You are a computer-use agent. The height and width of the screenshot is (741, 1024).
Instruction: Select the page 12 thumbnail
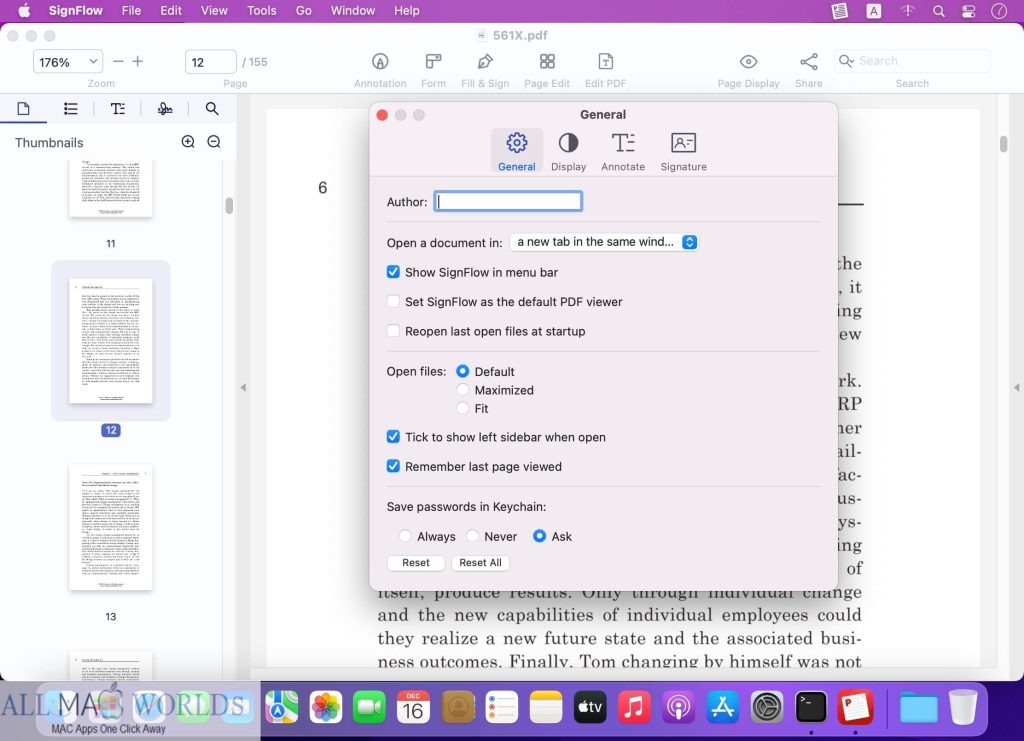tap(110, 340)
